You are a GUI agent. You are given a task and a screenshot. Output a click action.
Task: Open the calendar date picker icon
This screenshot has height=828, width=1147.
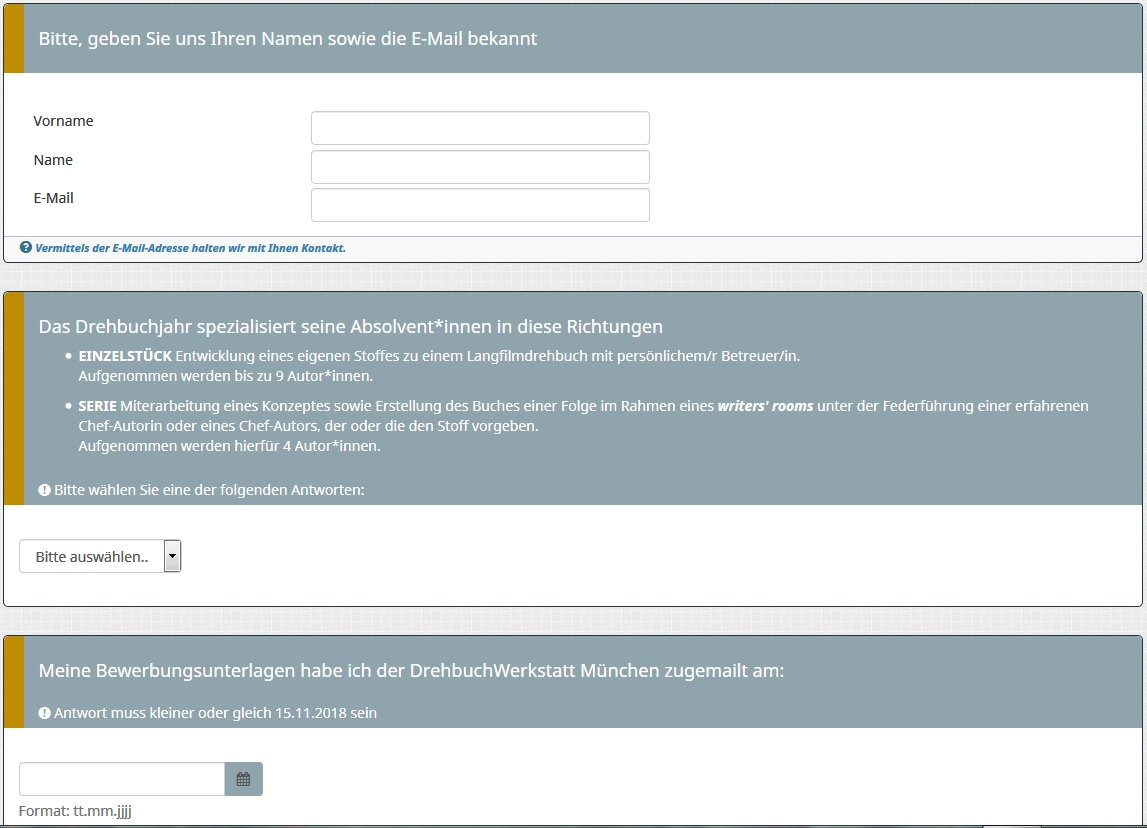click(243, 779)
